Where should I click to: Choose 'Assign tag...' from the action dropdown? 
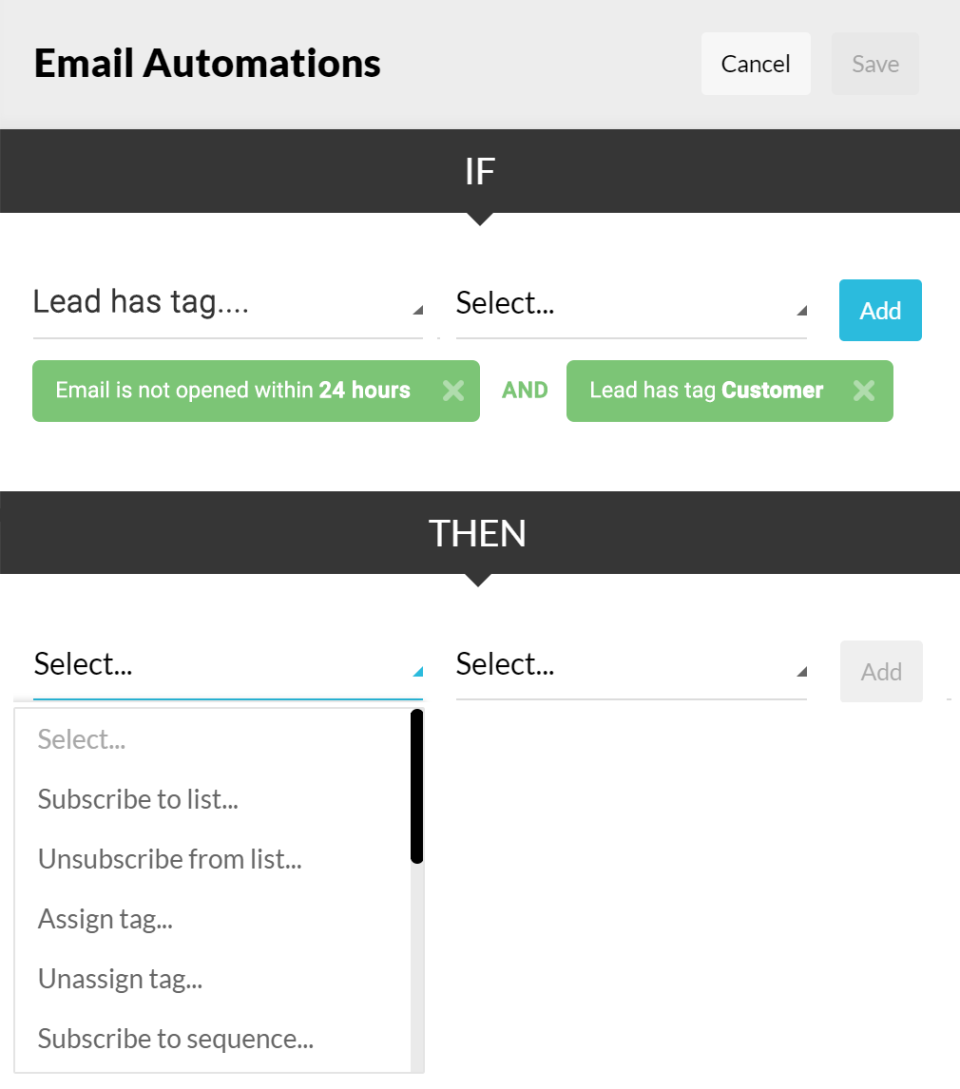(104, 918)
